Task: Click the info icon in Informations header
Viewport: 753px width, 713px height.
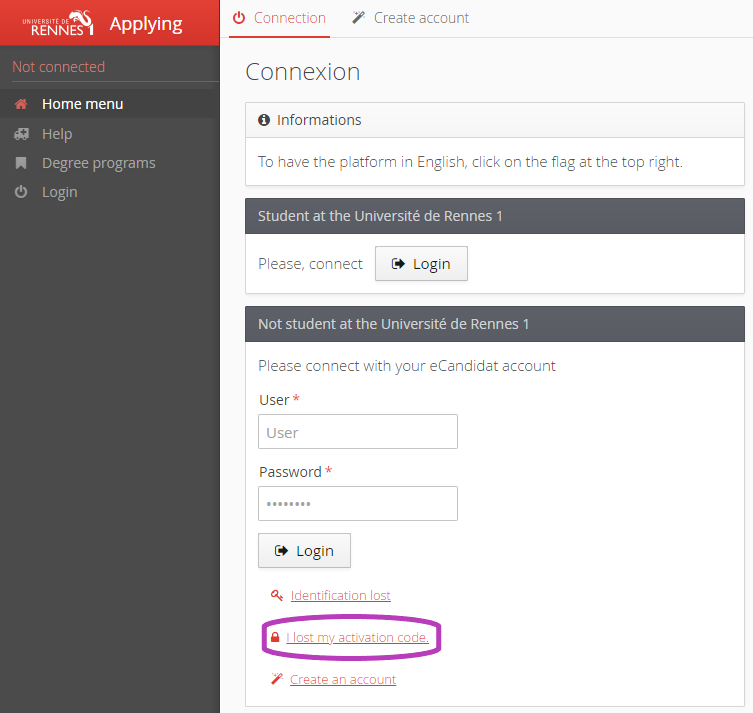Action: coord(264,120)
